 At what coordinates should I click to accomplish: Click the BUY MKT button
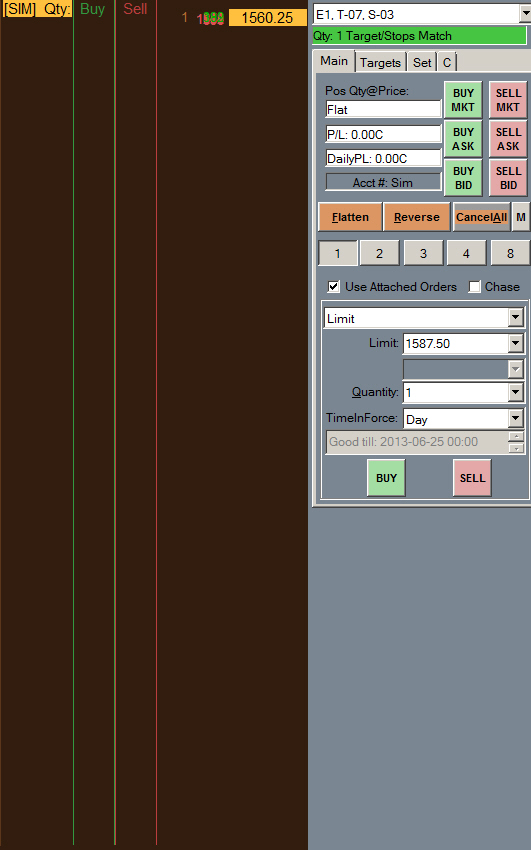click(463, 100)
